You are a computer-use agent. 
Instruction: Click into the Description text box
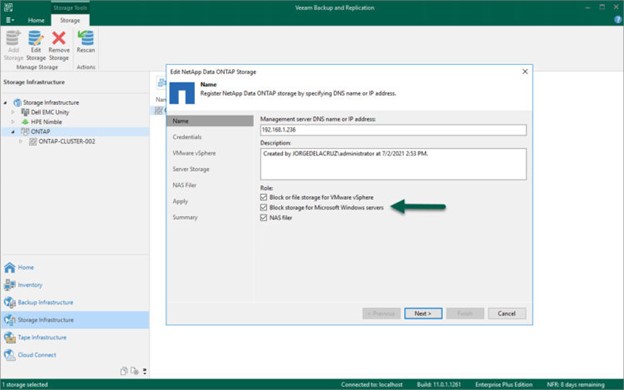point(393,164)
